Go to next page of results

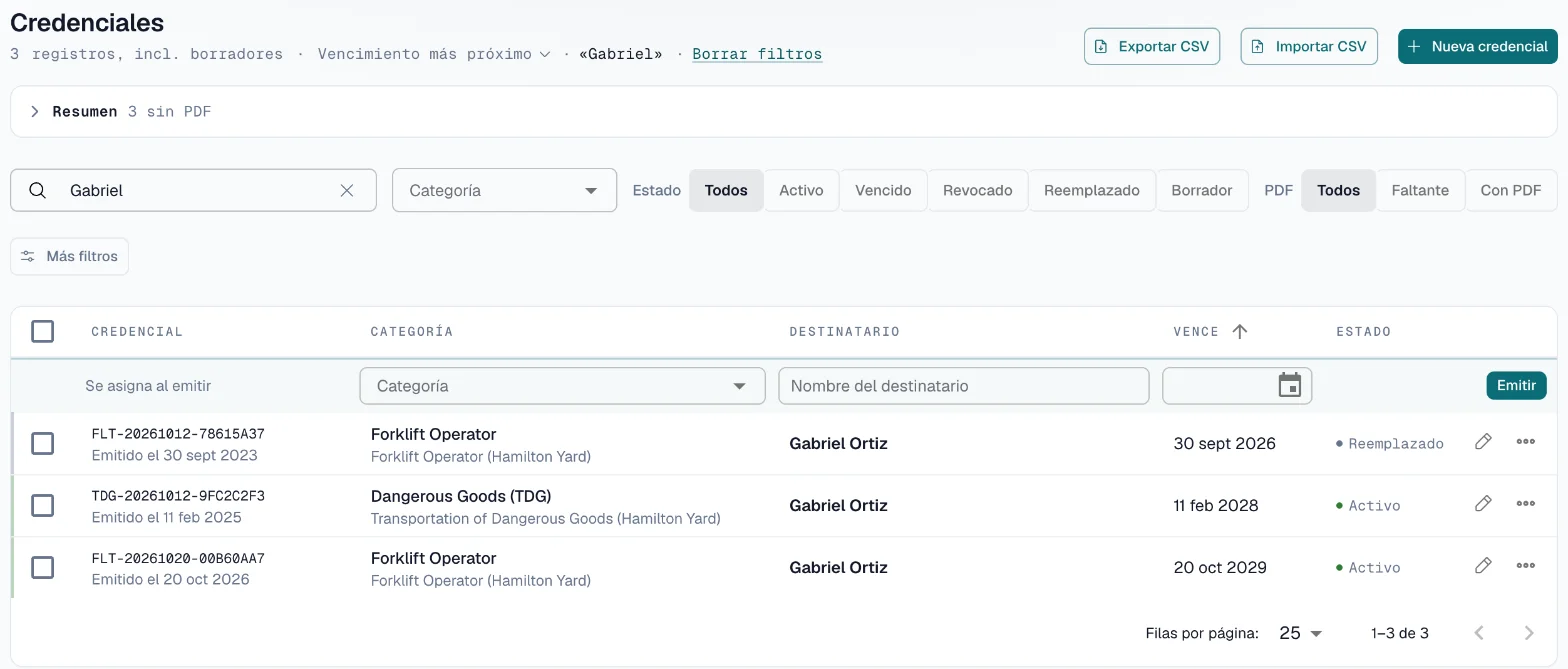coord(1528,633)
